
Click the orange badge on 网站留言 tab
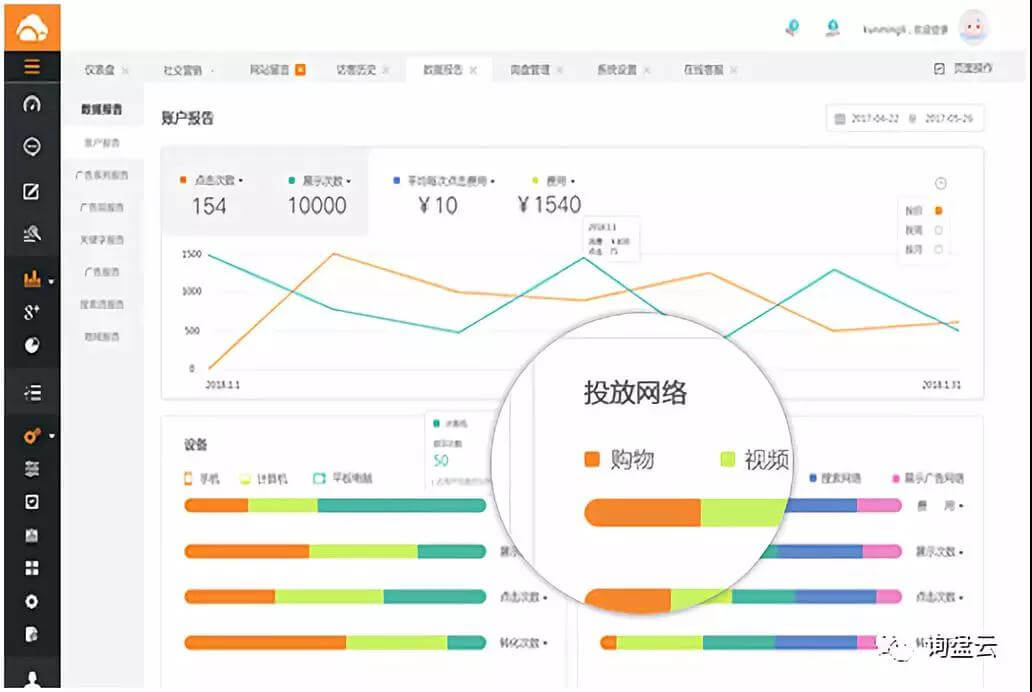[300, 69]
